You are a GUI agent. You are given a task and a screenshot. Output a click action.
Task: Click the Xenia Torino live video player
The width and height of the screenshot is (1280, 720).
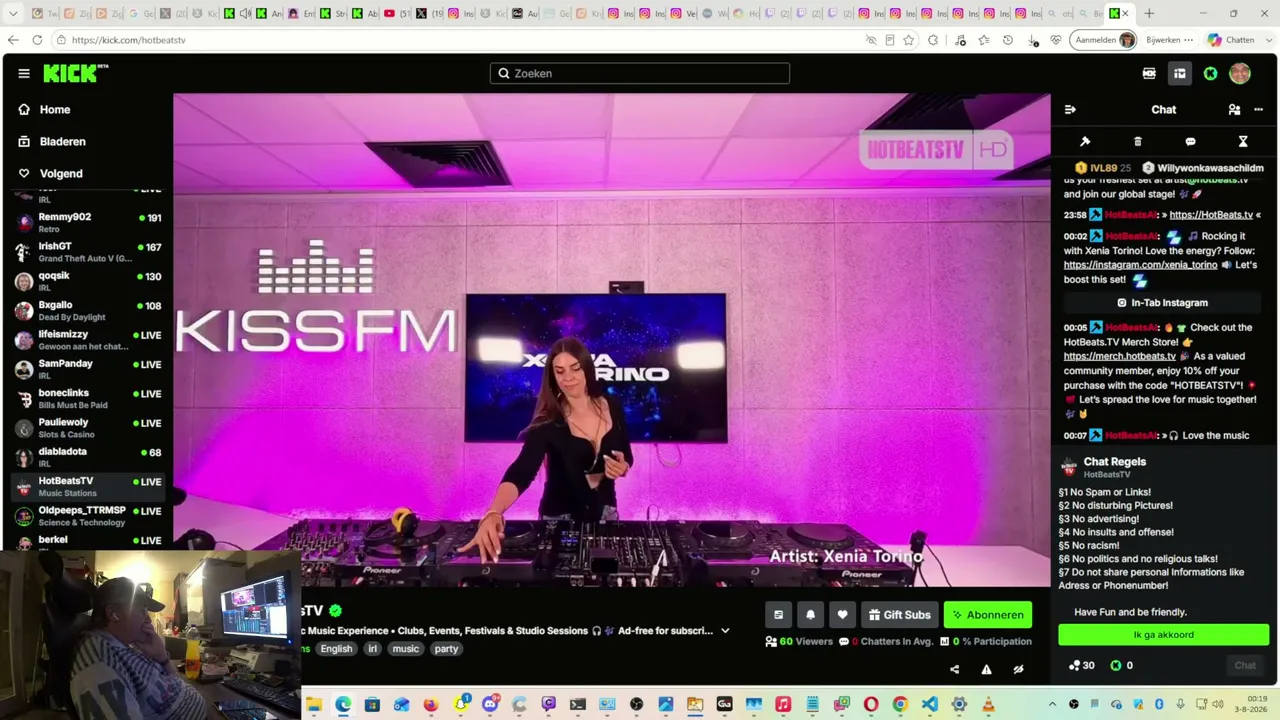(611, 340)
